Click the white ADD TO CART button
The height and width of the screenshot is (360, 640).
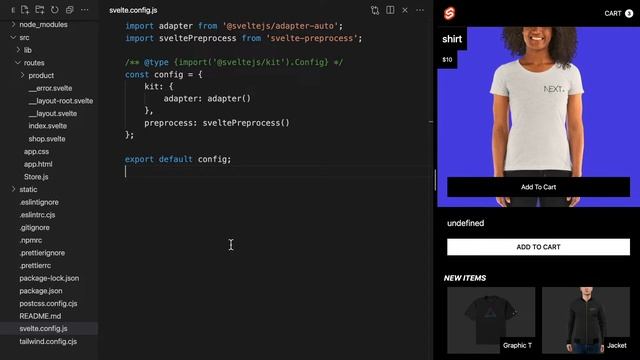(538, 247)
